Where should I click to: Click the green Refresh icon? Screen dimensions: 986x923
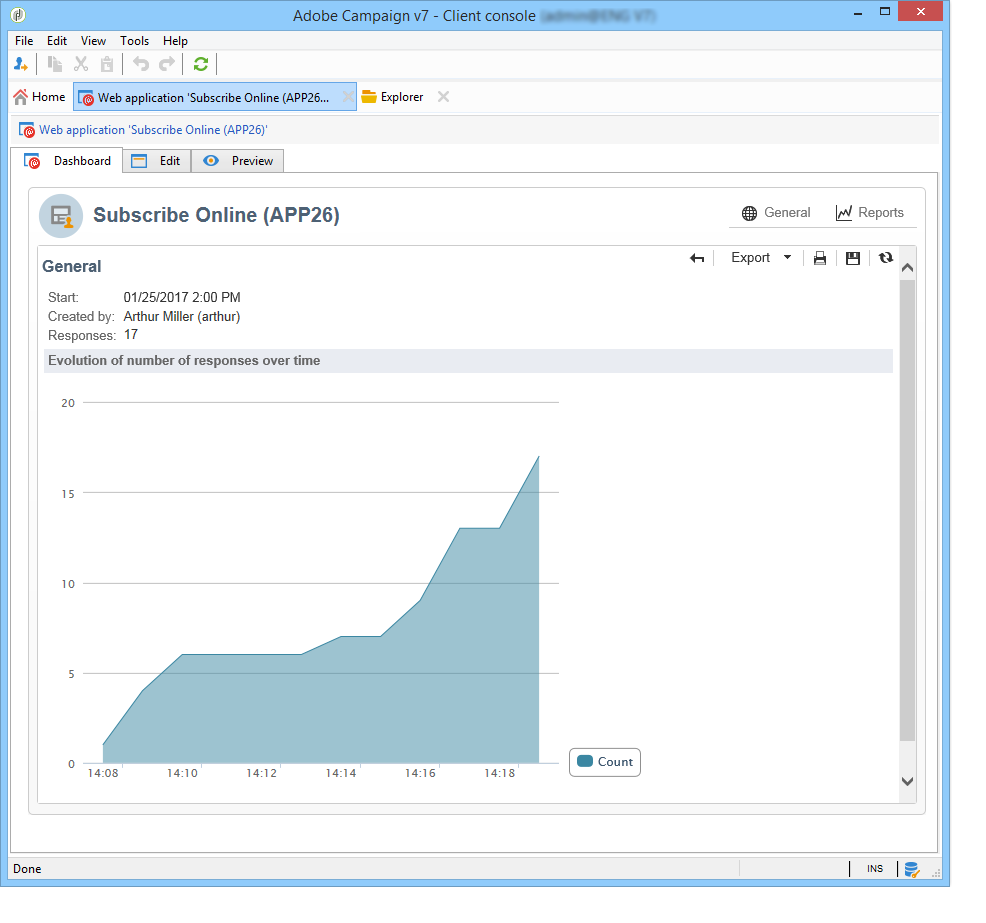(x=201, y=64)
